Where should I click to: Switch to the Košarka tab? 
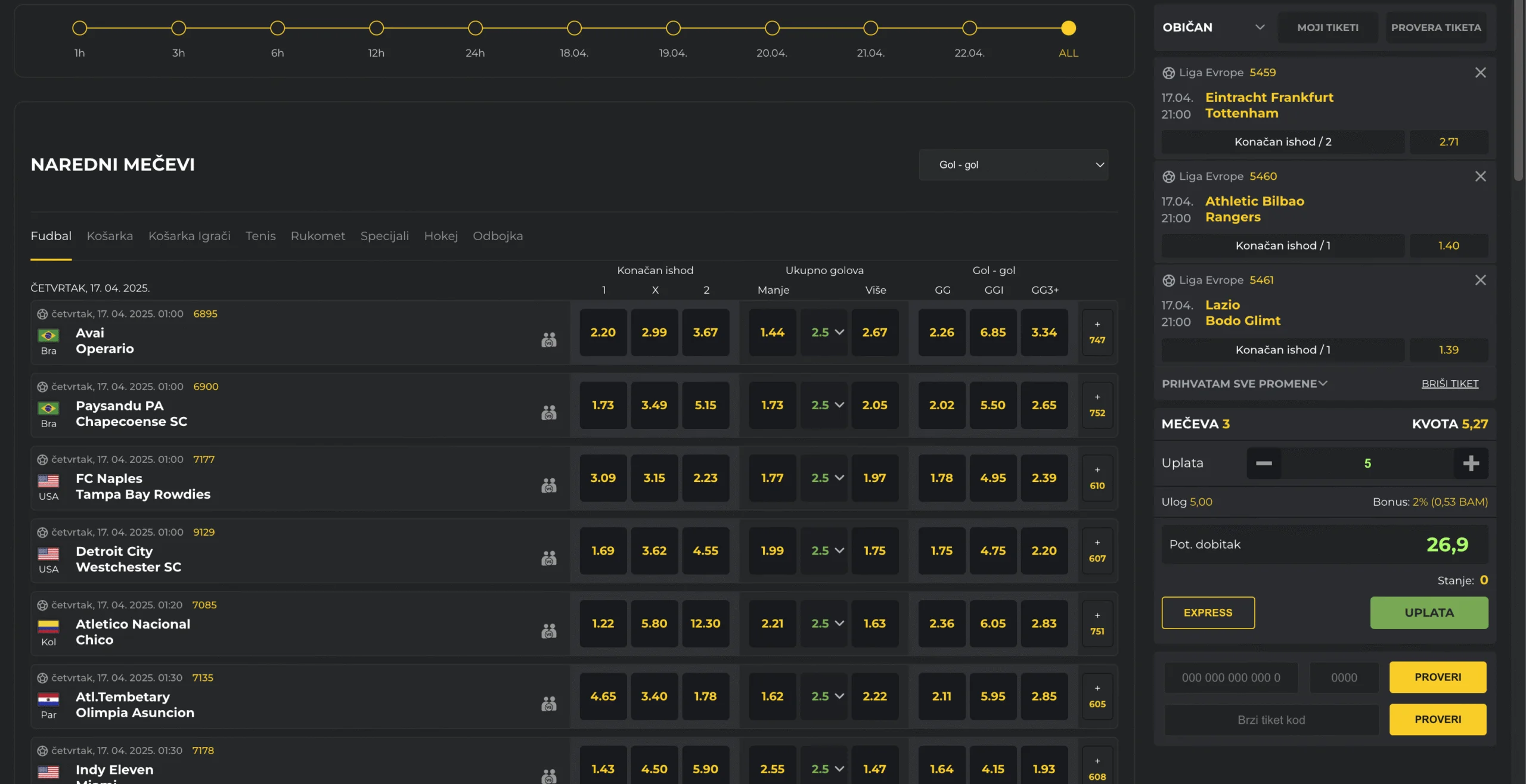pyautogui.click(x=110, y=236)
